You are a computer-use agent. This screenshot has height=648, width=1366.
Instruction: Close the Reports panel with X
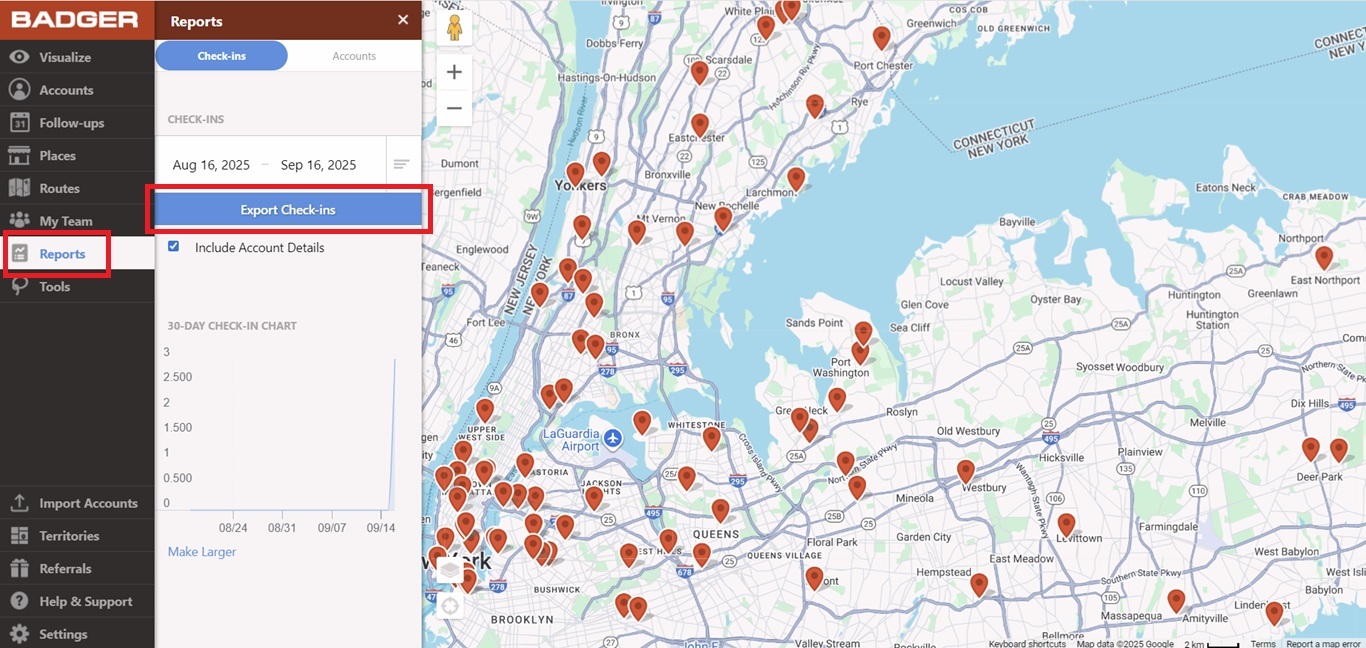click(403, 20)
